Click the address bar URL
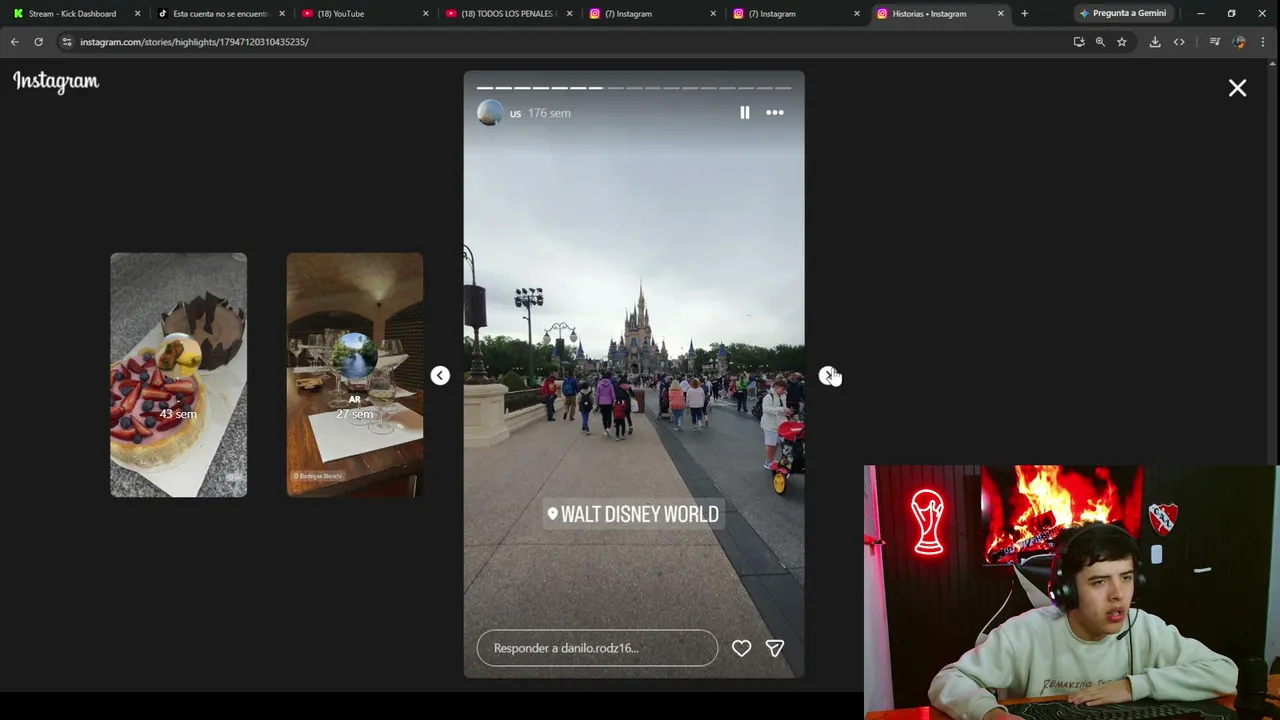This screenshot has height=720, width=1280. (194, 42)
